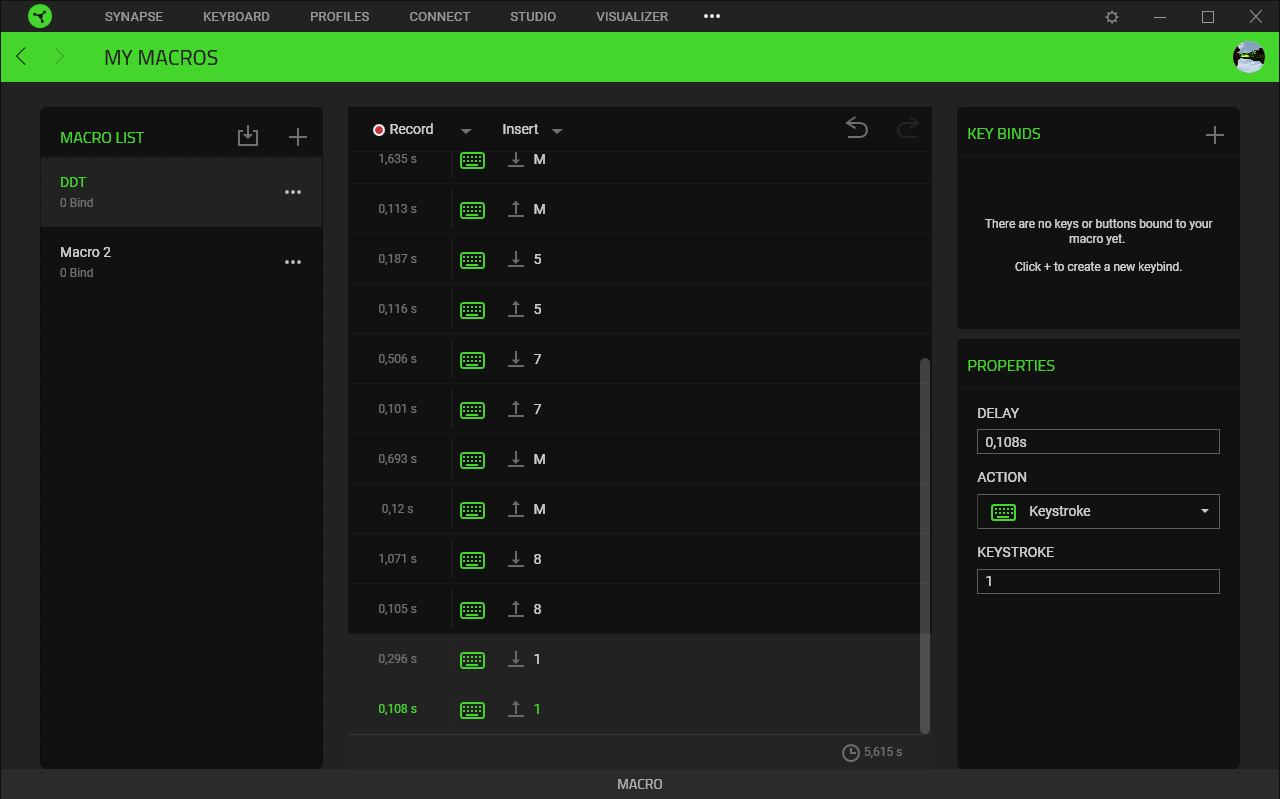Open Macro 2 options ellipsis

(293, 262)
